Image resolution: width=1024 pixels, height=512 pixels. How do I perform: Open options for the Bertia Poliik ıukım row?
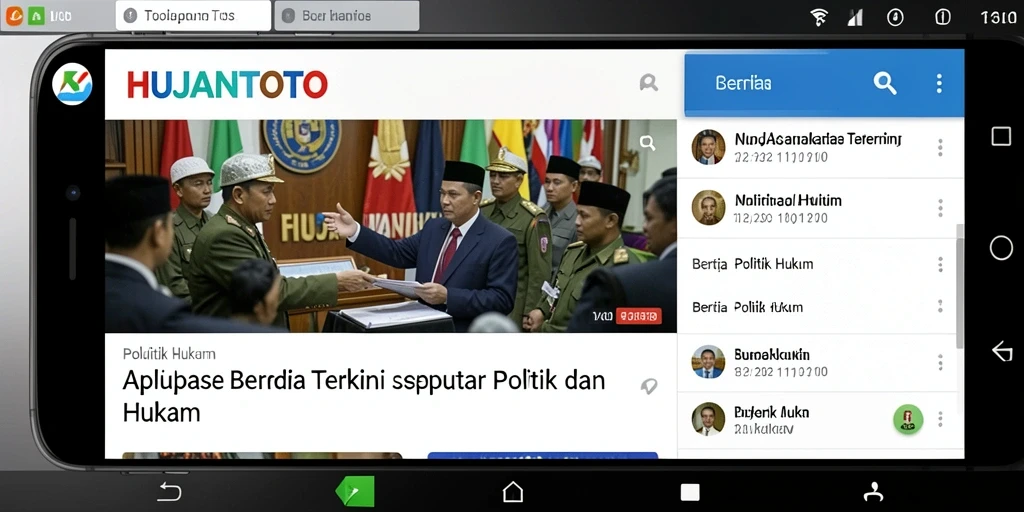(x=940, y=306)
